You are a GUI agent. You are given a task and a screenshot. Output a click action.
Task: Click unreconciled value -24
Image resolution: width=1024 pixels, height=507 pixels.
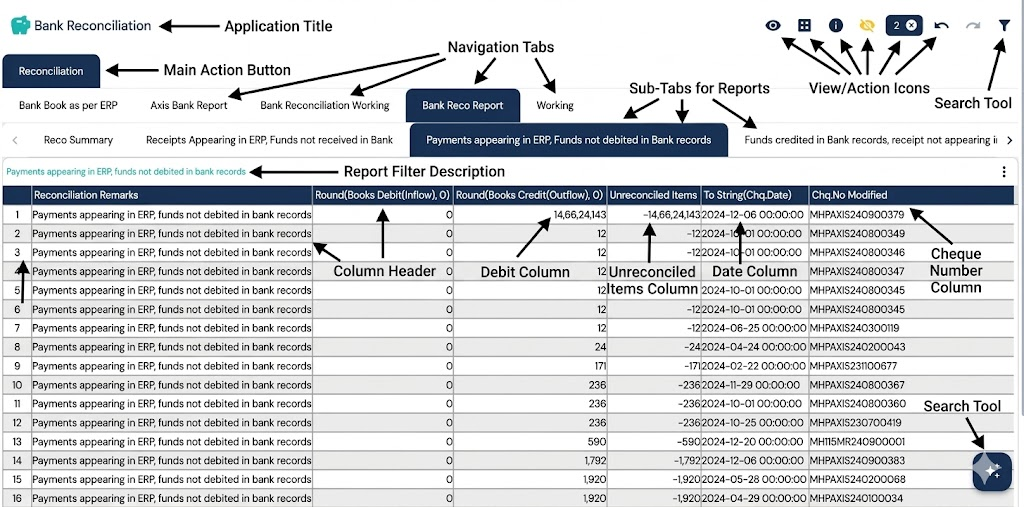692,347
